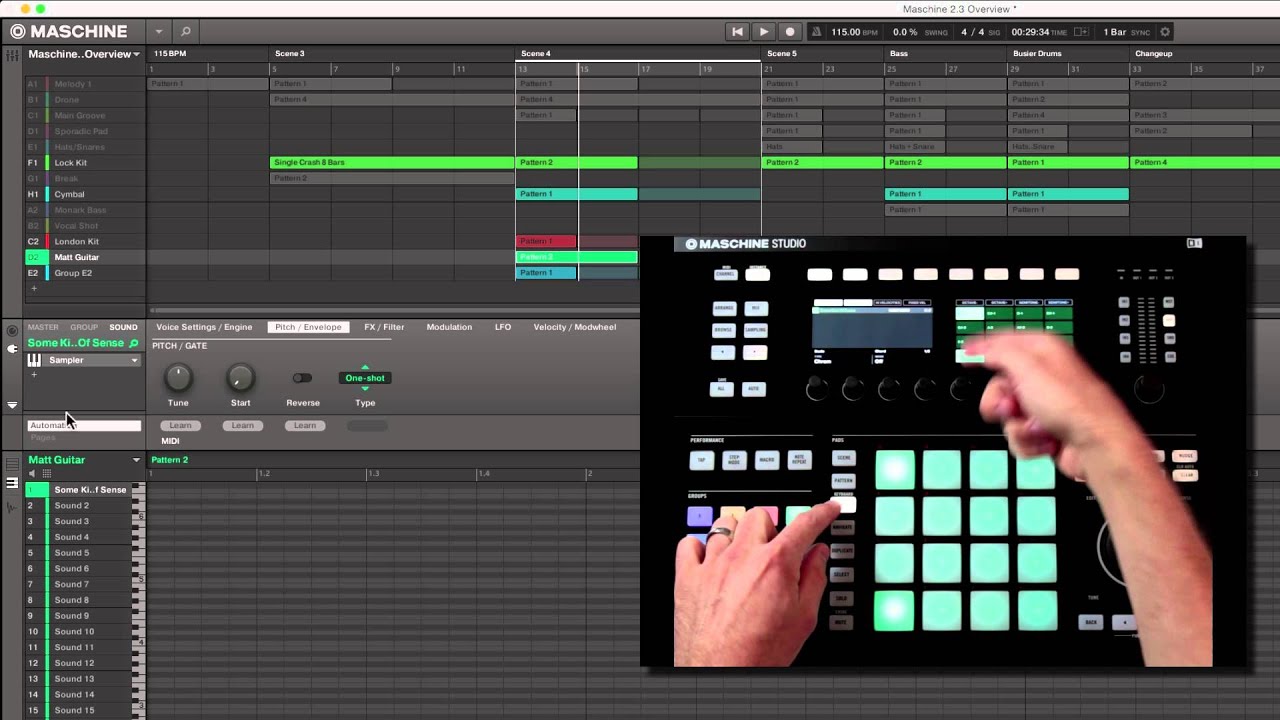This screenshot has height=720, width=1280.
Task: Step Type up with the arrow above One-shot
Action: point(365,367)
